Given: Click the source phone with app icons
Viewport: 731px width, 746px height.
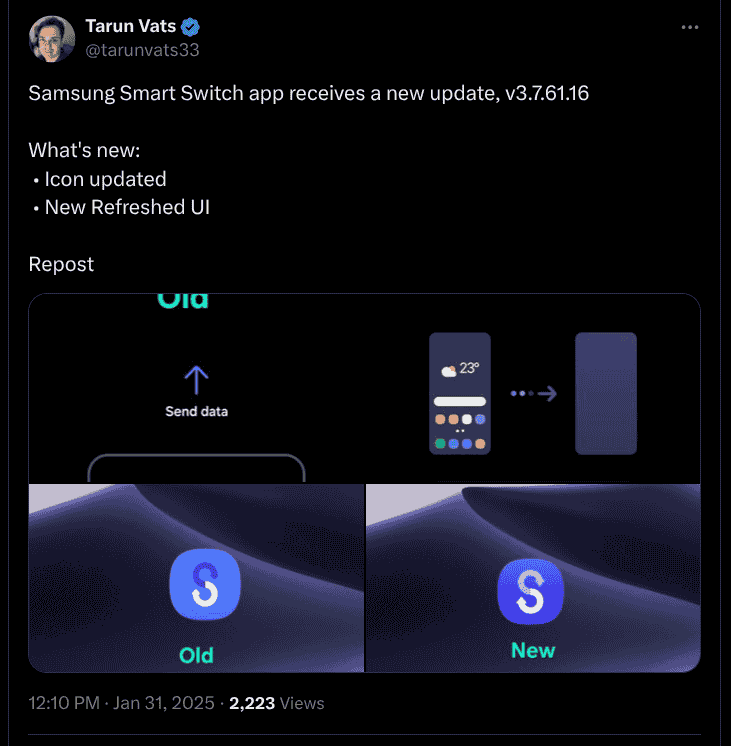Looking at the screenshot, I should click(x=460, y=393).
